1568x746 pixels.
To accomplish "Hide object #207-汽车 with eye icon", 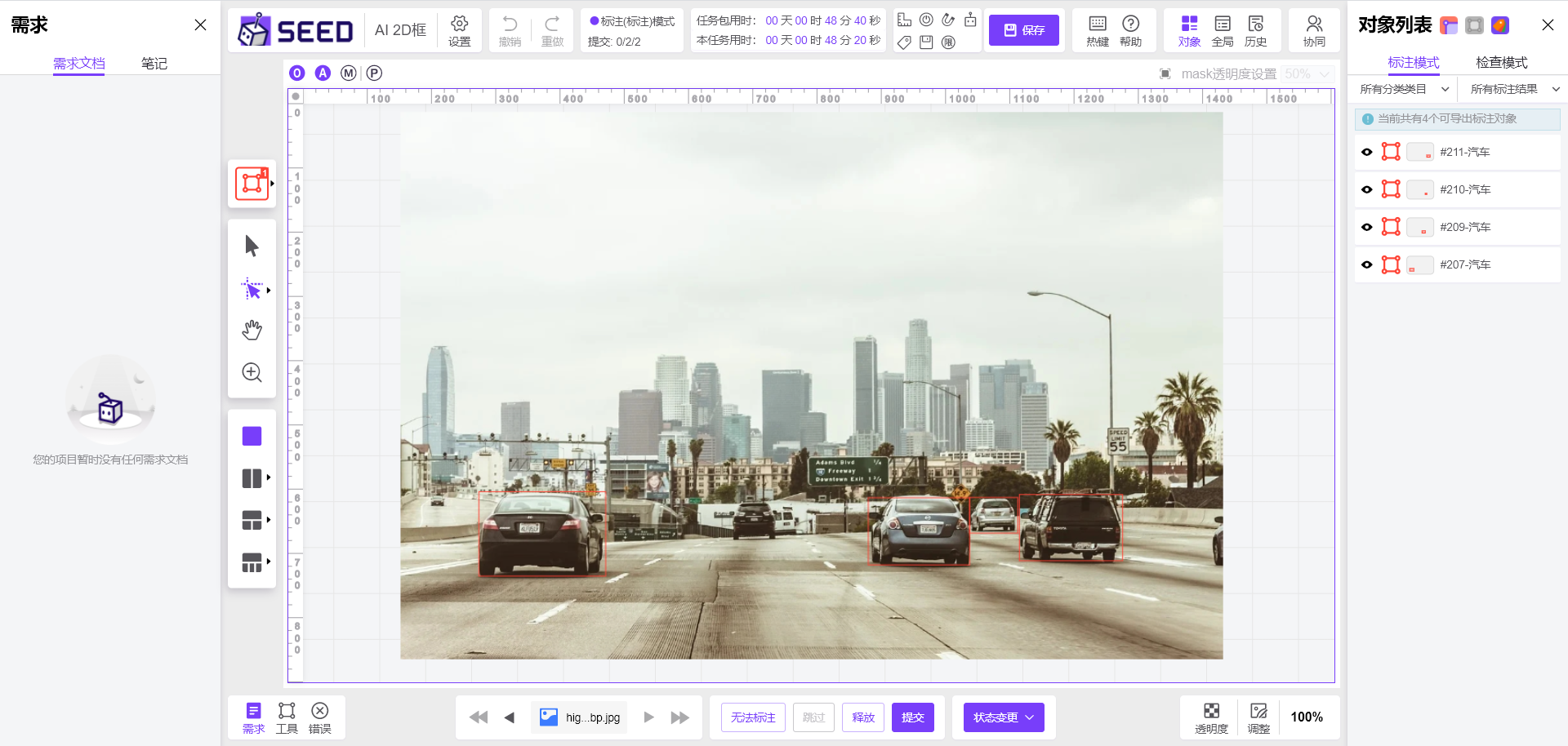I will pos(1367,264).
